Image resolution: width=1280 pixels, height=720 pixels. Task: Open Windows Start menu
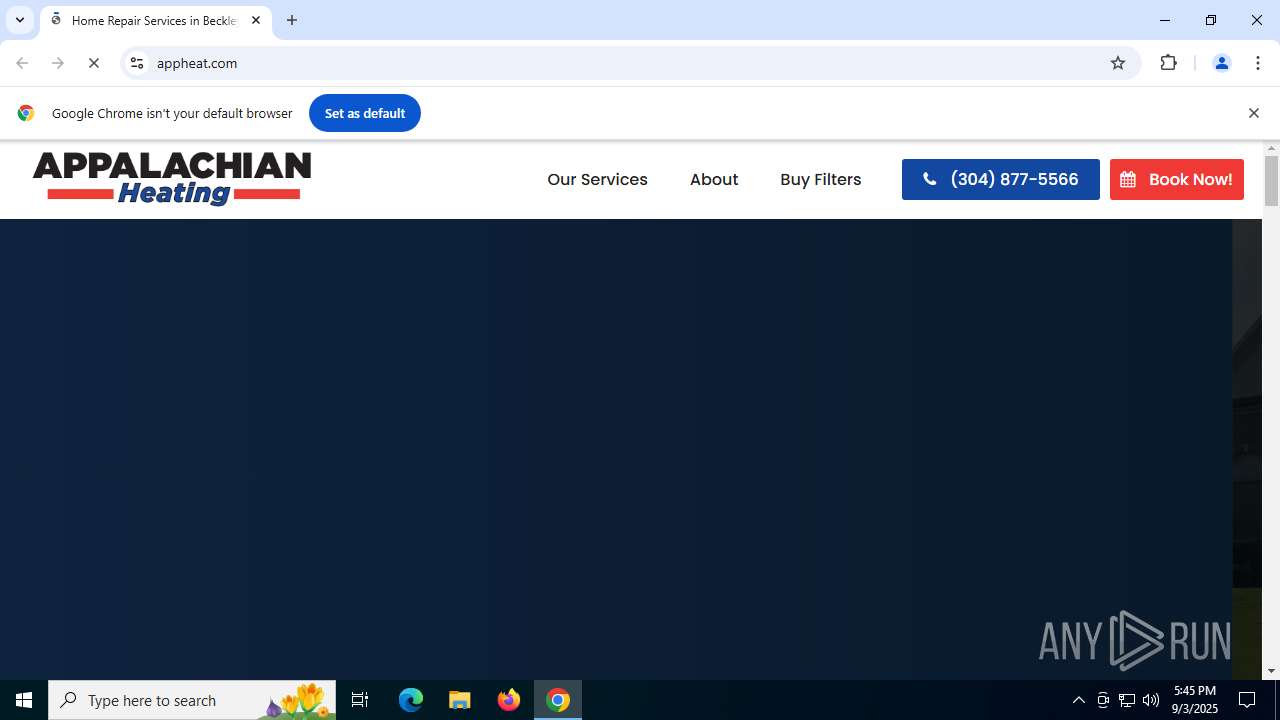pos(24,700)
